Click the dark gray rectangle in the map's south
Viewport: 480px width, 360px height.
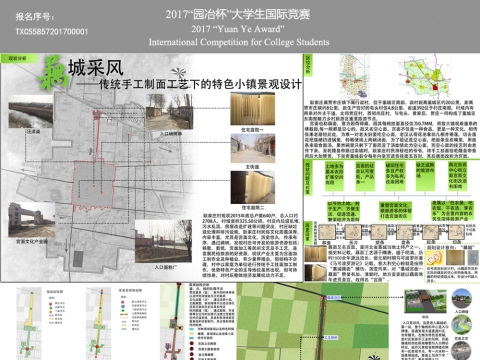pyautogui.click(x=78, y=259)
